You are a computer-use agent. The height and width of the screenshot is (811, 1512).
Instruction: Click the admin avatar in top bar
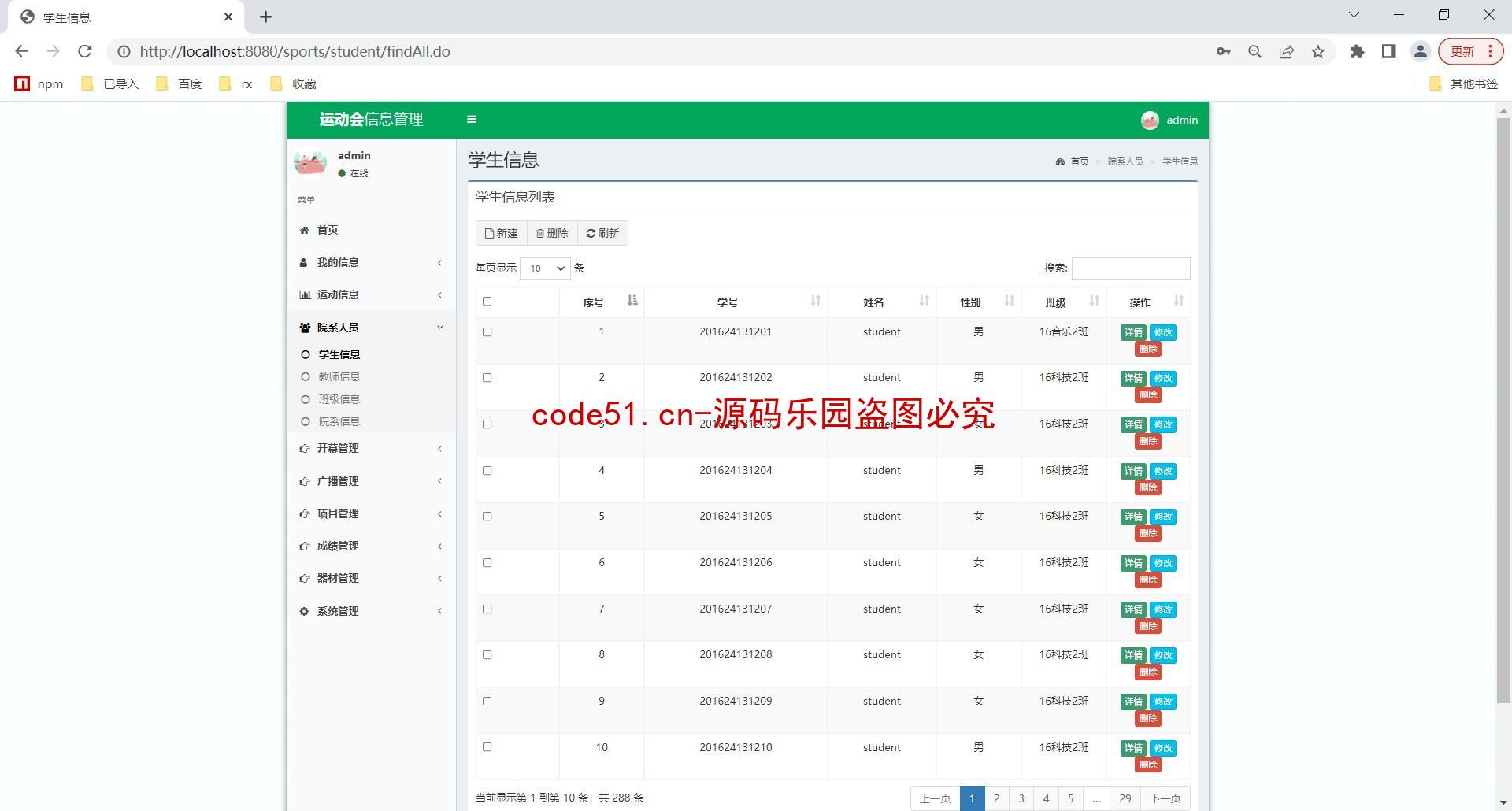click(1150, 120)
